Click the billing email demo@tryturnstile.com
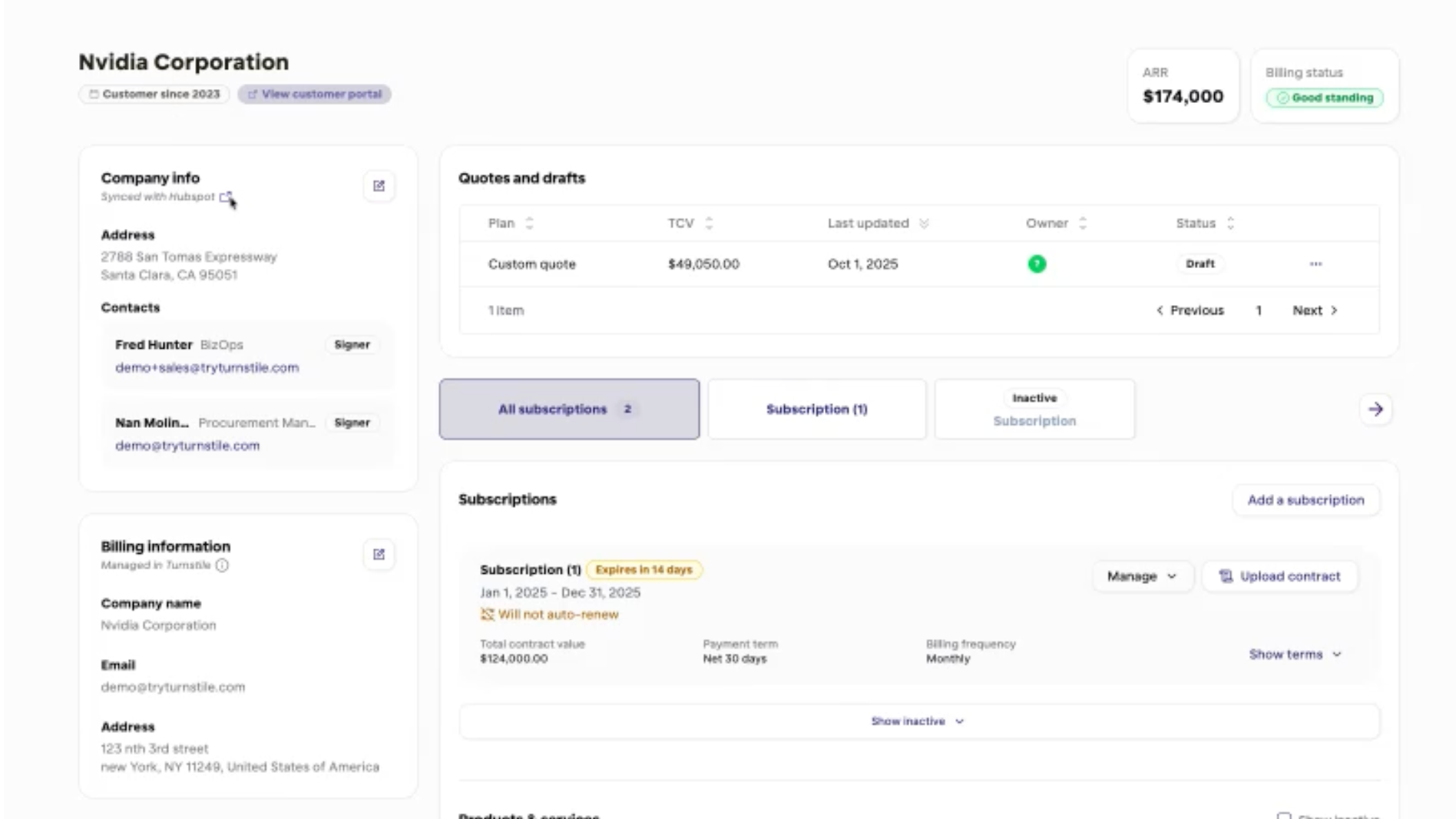The width and height of the screenshot is (1456, 819). pyautogui.click(x=173, y=688)
